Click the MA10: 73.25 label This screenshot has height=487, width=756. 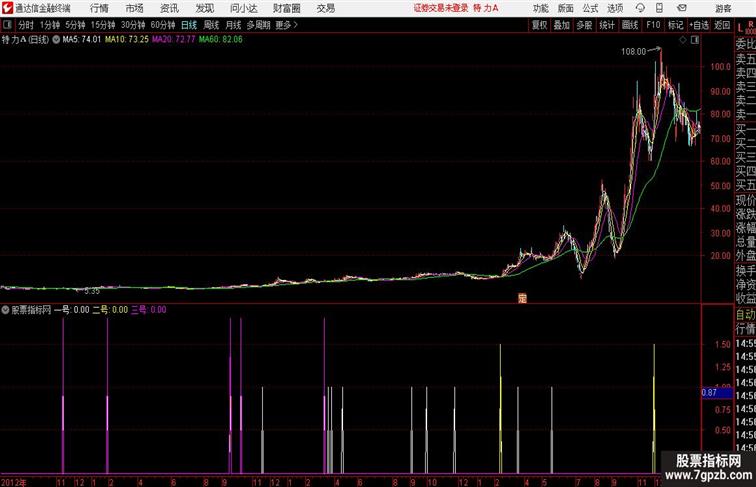point(127,40)
